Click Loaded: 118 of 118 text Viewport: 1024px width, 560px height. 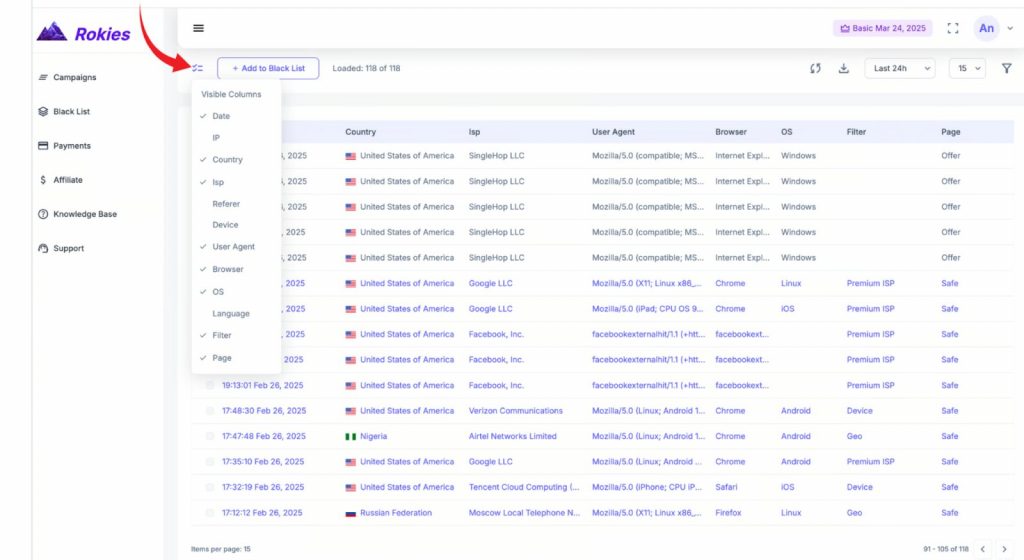click(x=366, y=68)
